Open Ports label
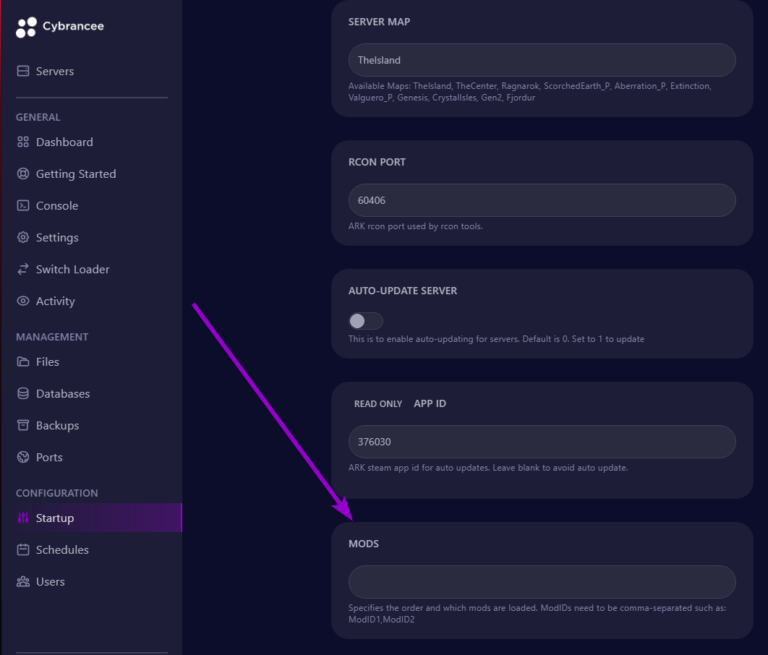This screenshot has width=768, height=655. [x=49, y=457]
